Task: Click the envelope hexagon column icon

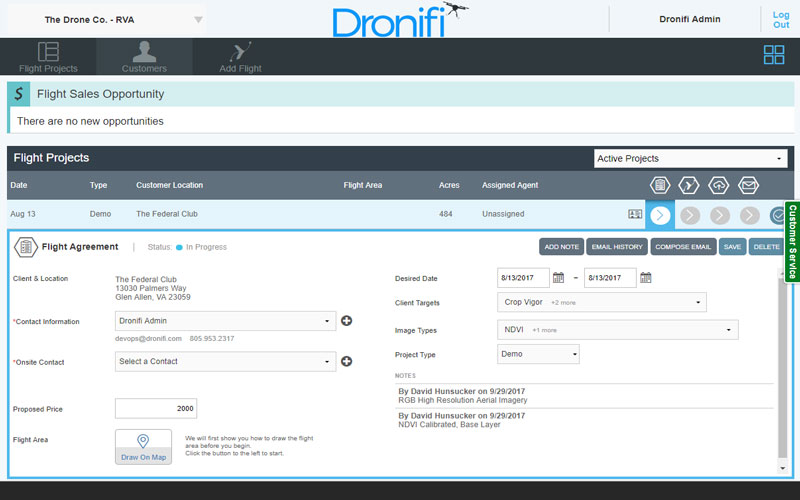Action: pyautogui.click(x=749, y=185)
